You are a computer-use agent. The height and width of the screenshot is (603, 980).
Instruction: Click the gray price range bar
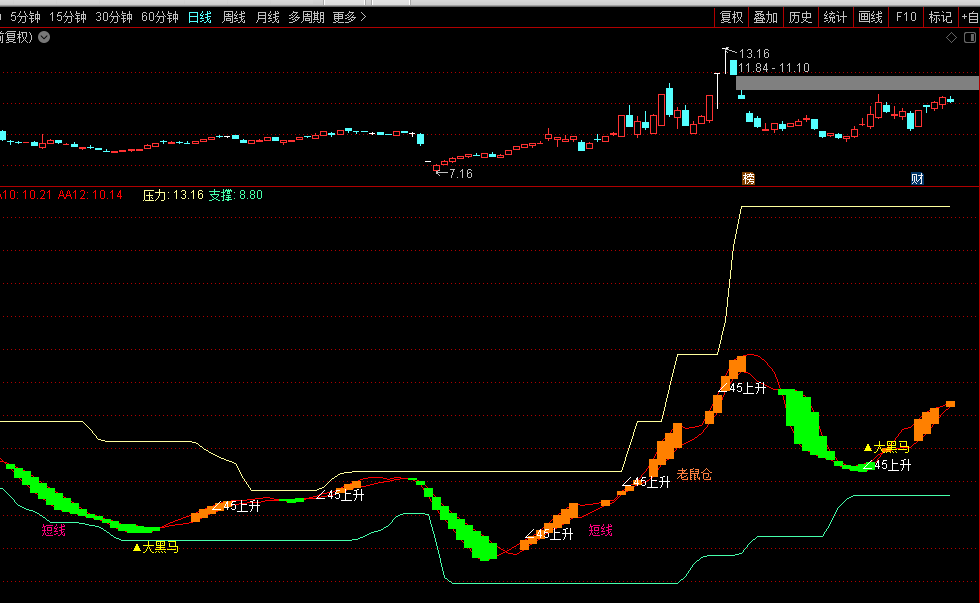click(856, 83)
